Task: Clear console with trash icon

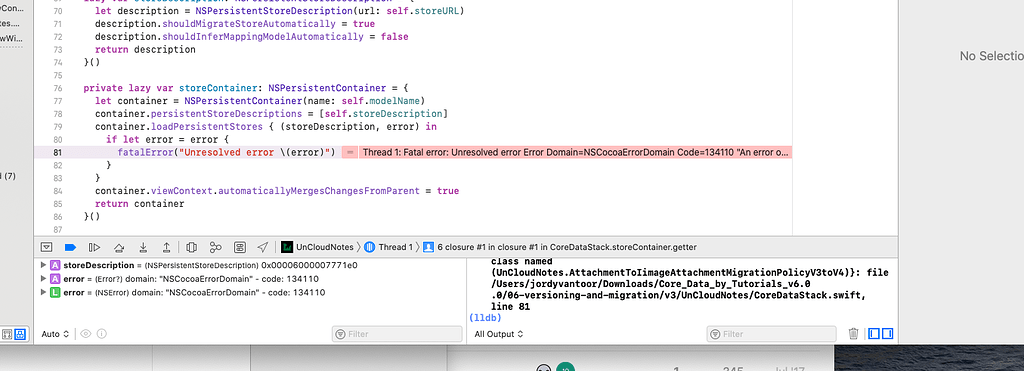Action: 853,334
